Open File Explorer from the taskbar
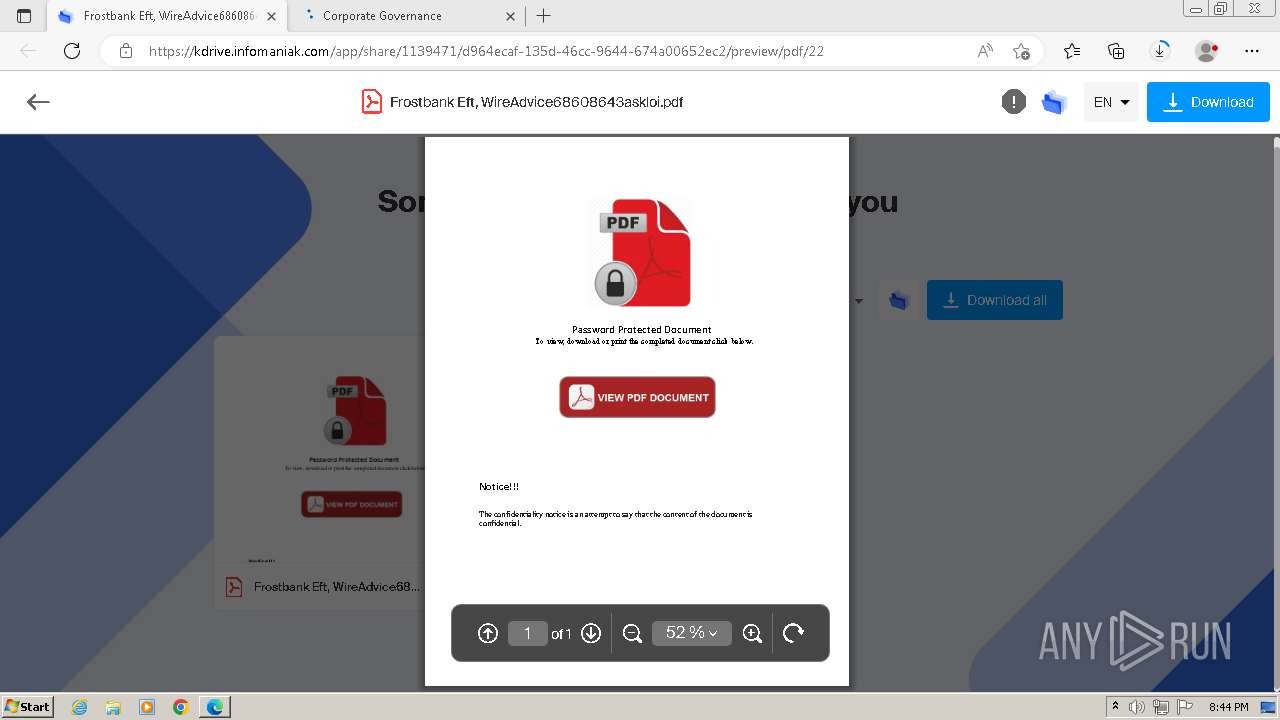The image size is (1280, 720). click(113, 707)
